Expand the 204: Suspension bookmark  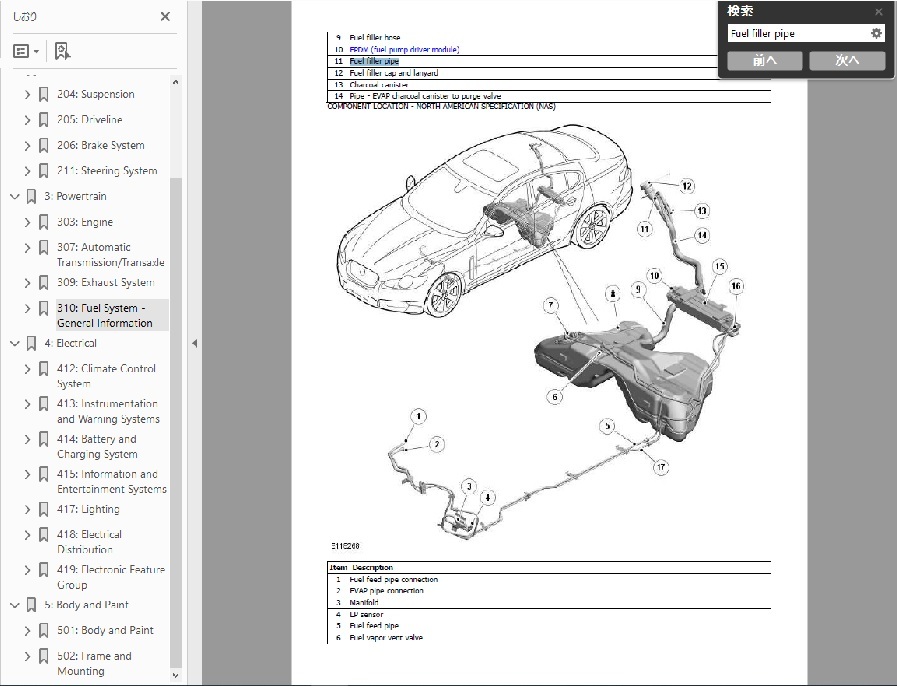click(x=27, y=94)
